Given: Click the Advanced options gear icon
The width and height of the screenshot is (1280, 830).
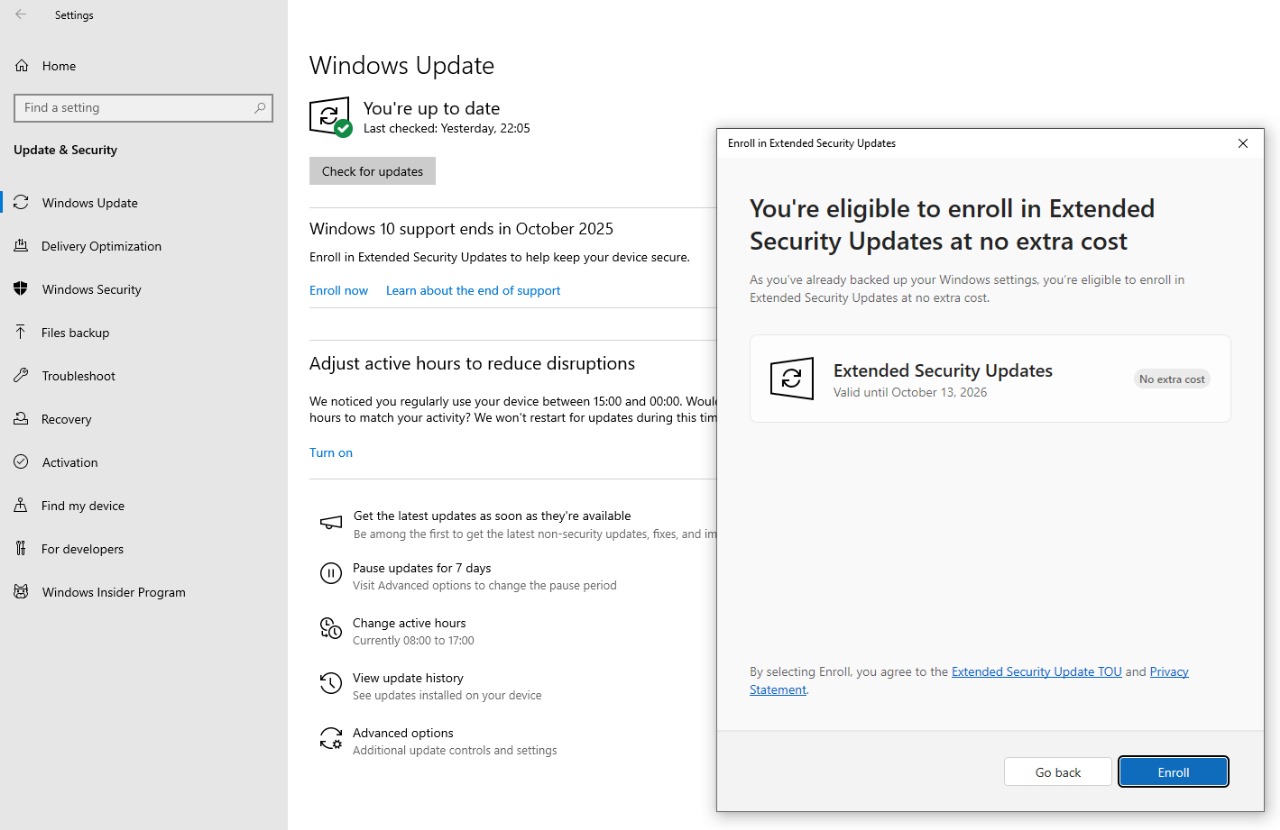Looking at the screenshot, I should 330,738.
